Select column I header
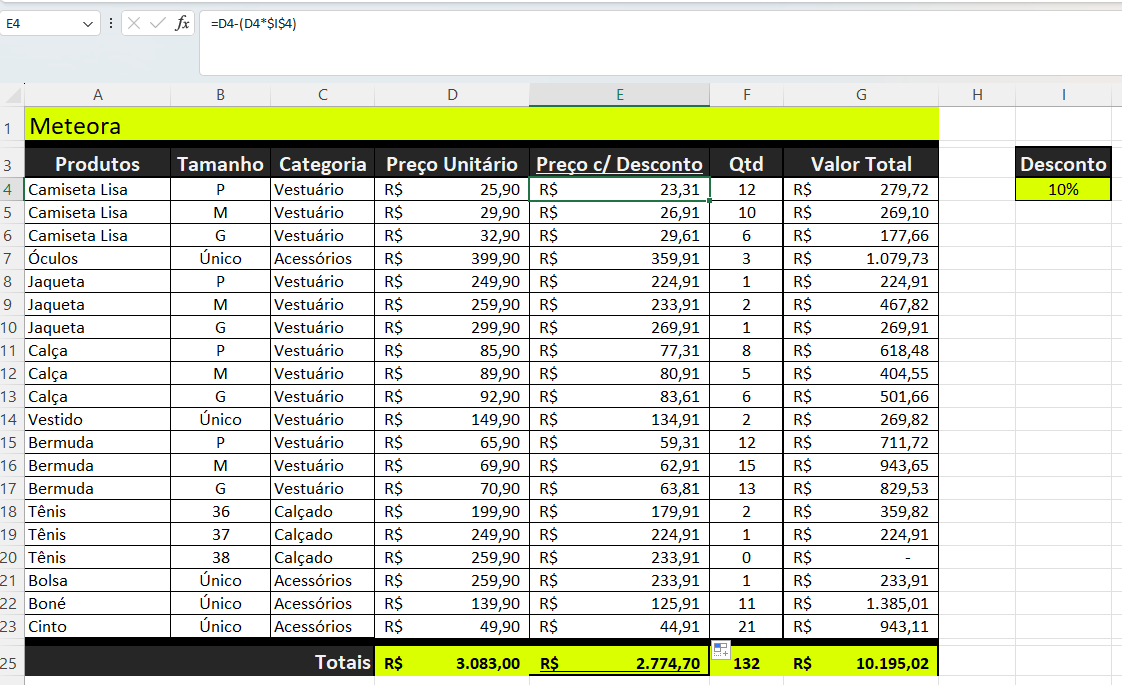This screenshot has height=685, width=1122. pos(1063,94)
